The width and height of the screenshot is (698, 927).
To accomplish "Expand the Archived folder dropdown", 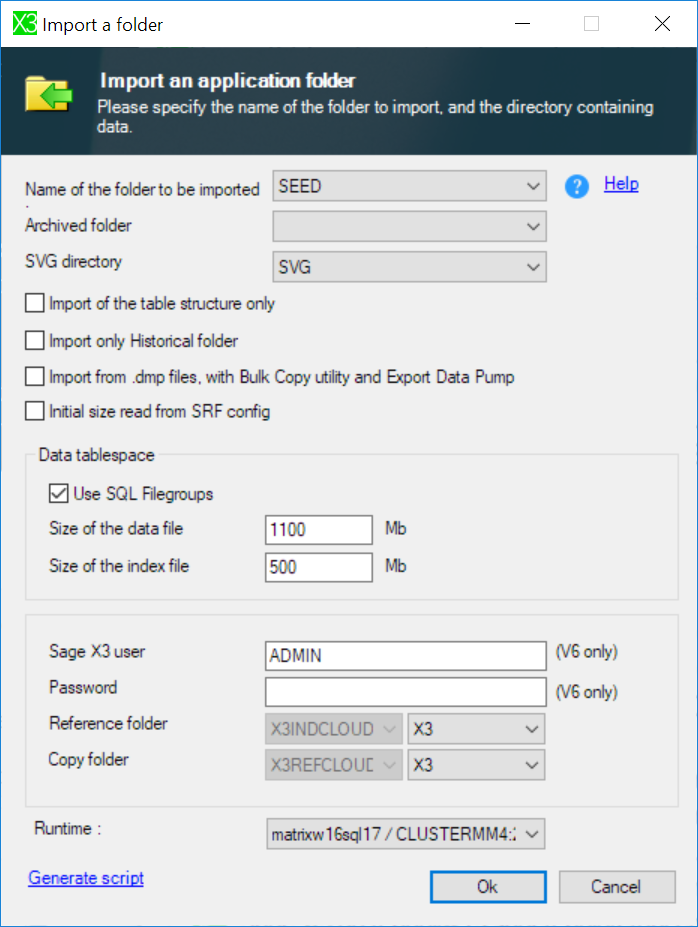I will [409, 226].
